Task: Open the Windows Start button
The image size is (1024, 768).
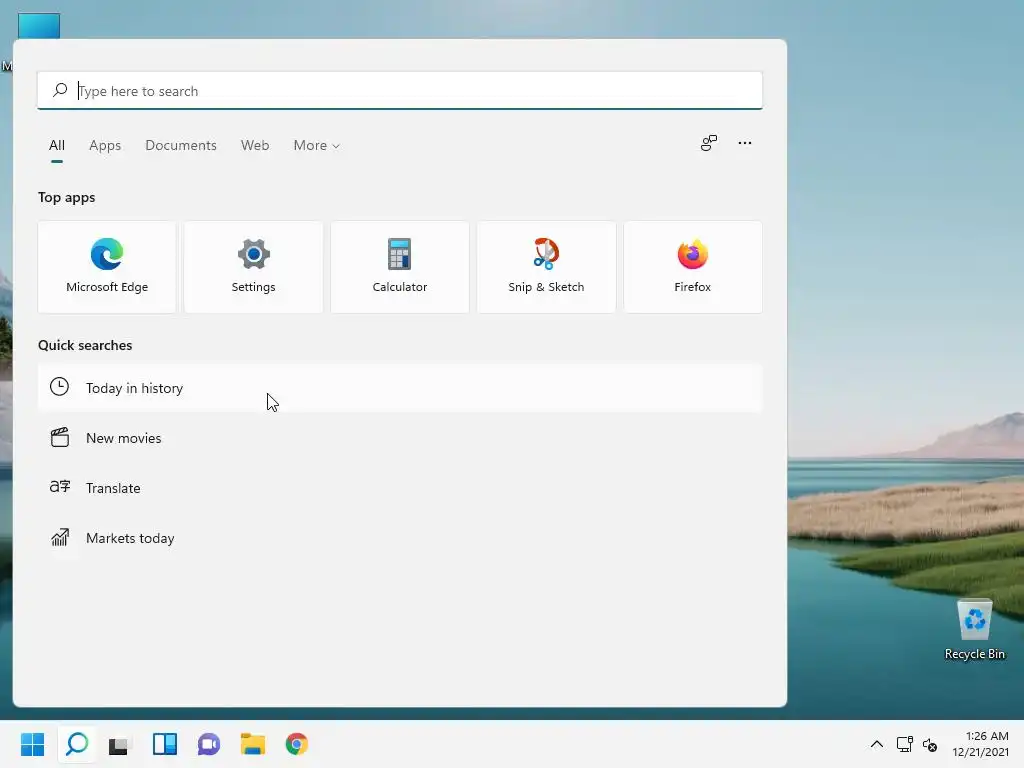Action: 32,744
